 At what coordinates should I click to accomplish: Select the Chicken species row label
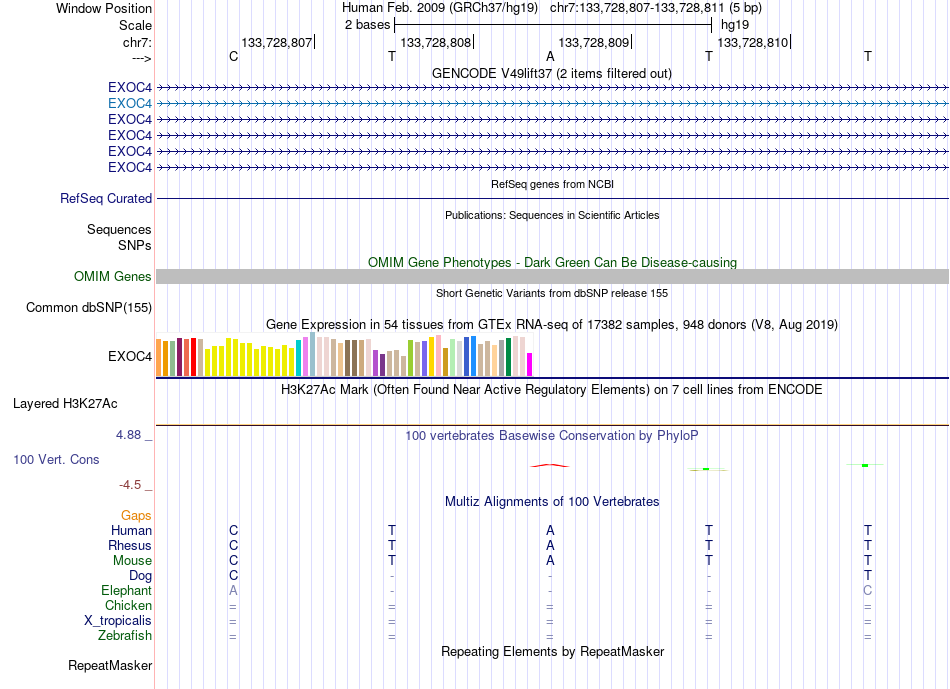pos(128,606)
